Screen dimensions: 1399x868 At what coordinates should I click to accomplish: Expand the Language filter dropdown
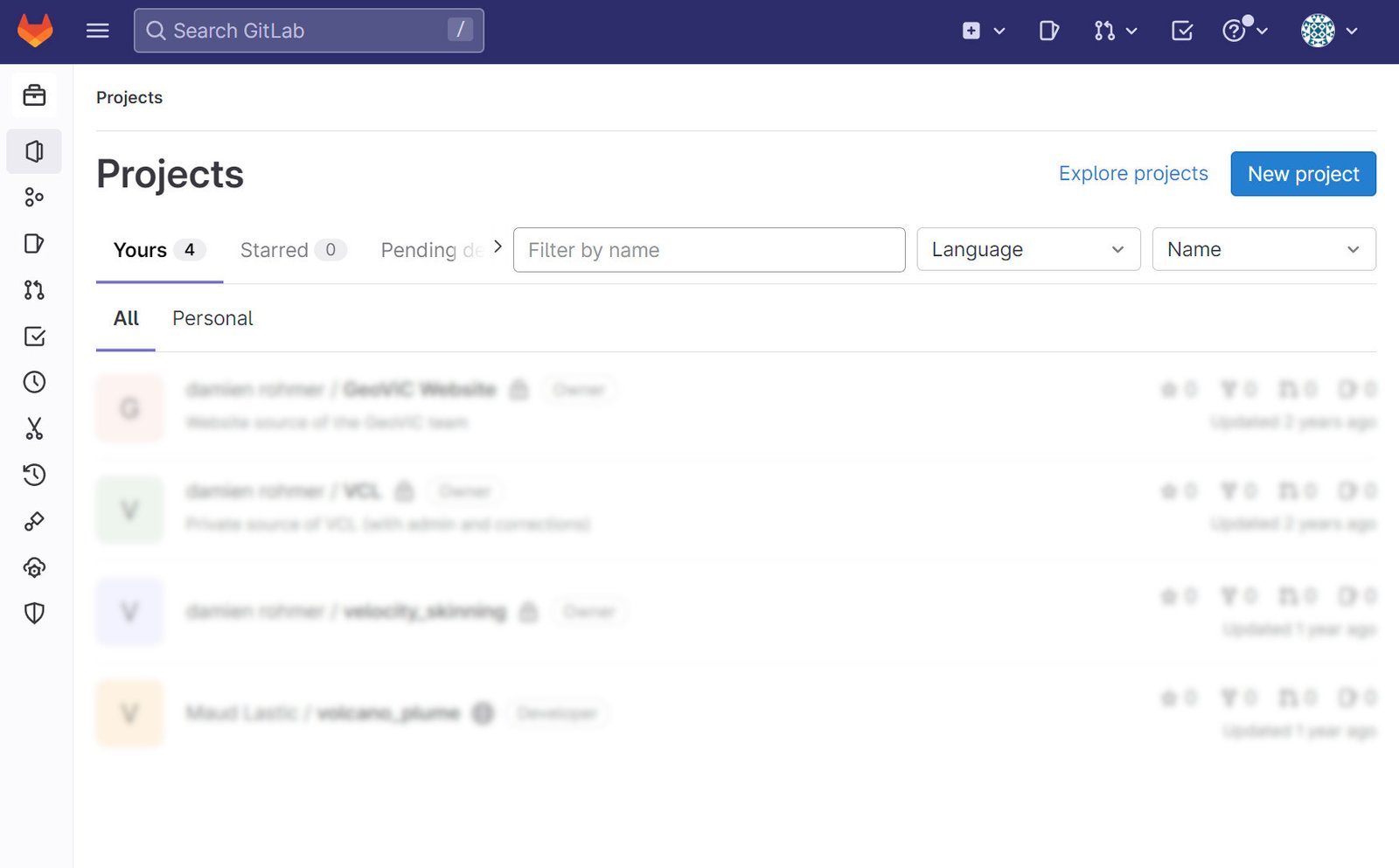pyautogui.click(x=1027, y=249)
